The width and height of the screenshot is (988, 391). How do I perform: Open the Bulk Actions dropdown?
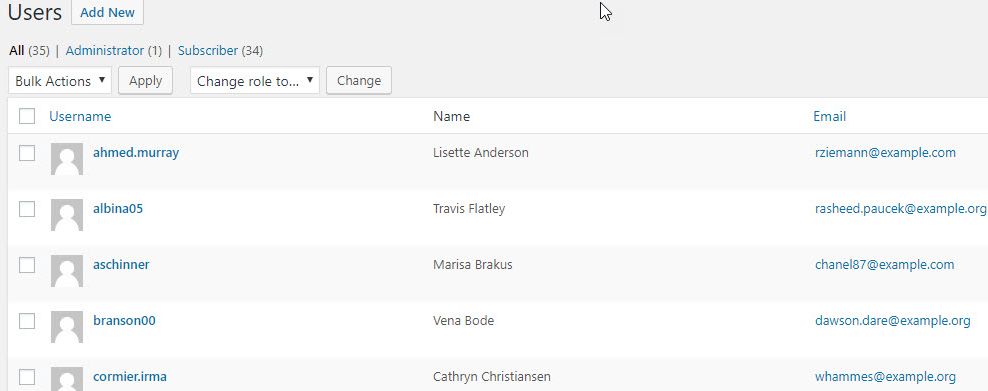pos(60,81)
